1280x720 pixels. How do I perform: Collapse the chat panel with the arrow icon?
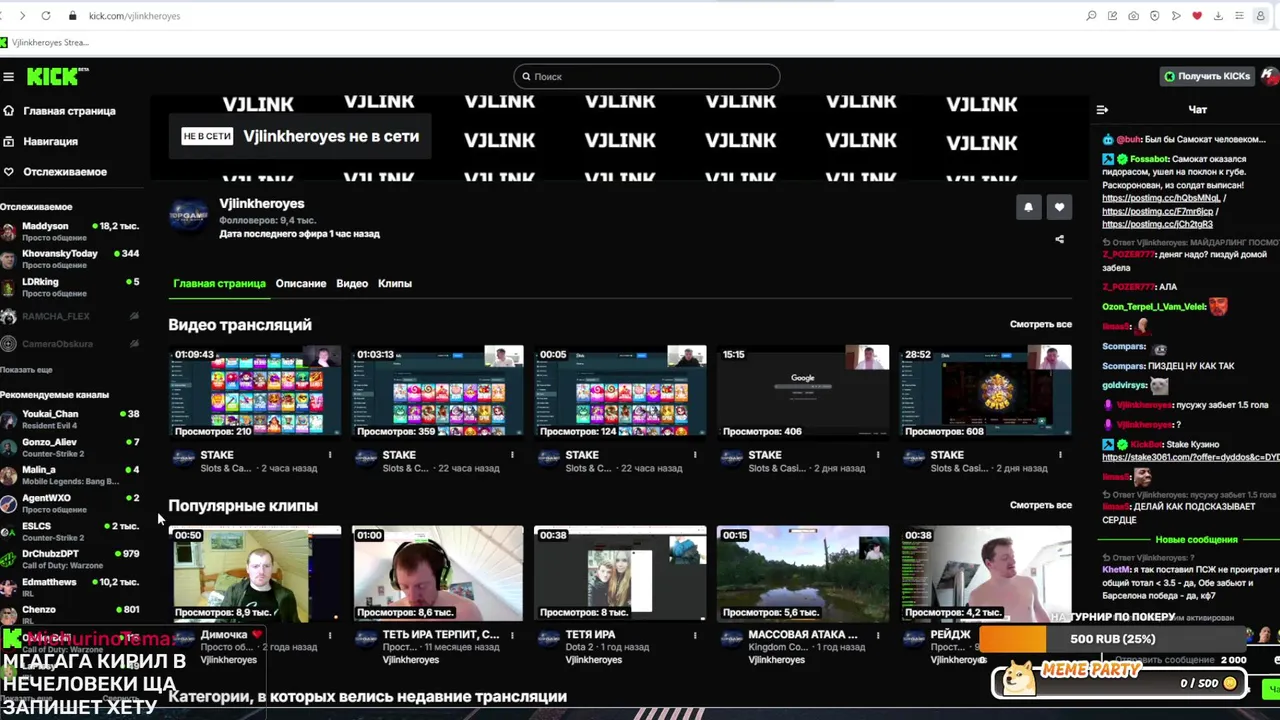[1102, 110]
